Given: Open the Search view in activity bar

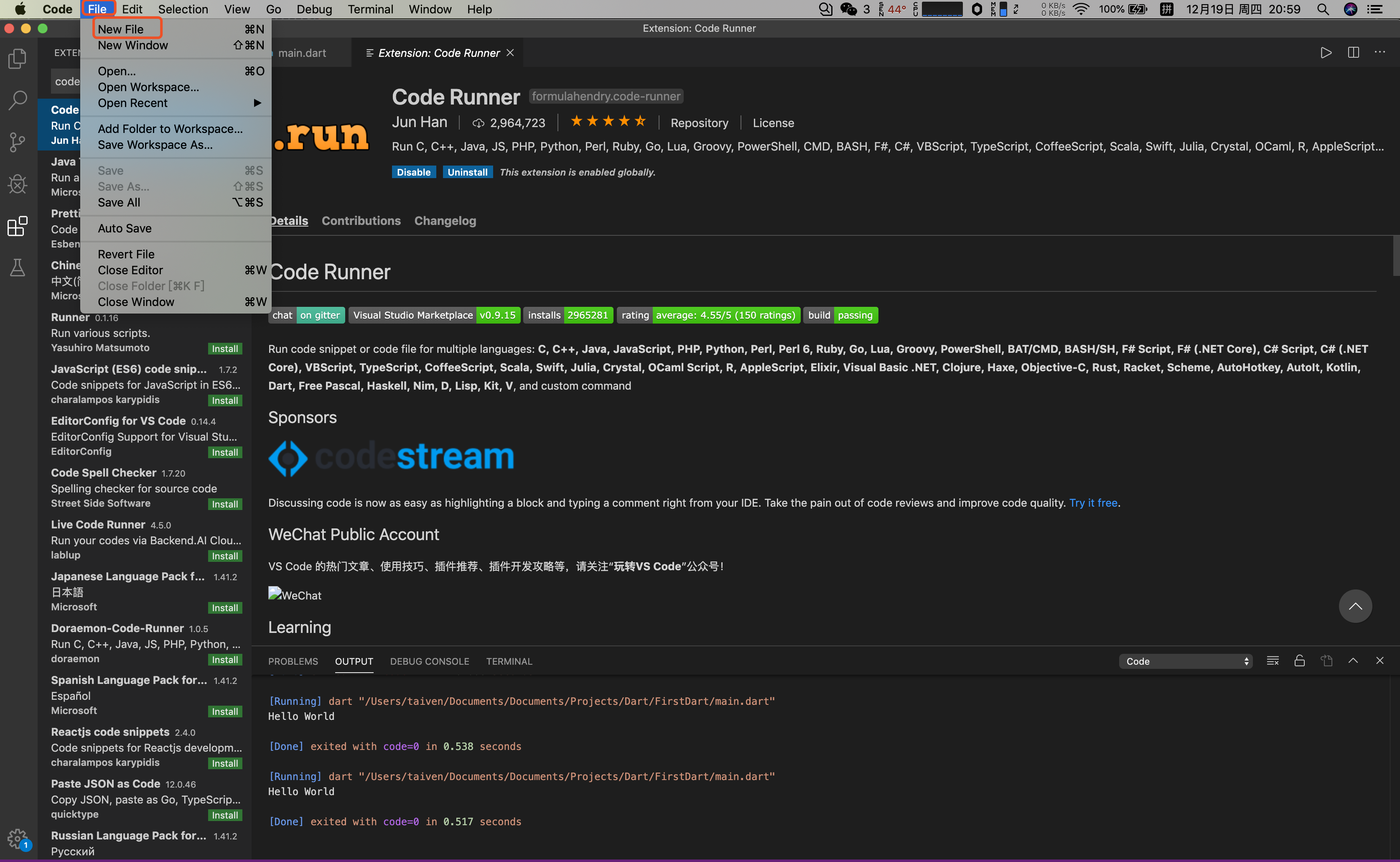Looking at the screenshot, I should click(18, 100).
